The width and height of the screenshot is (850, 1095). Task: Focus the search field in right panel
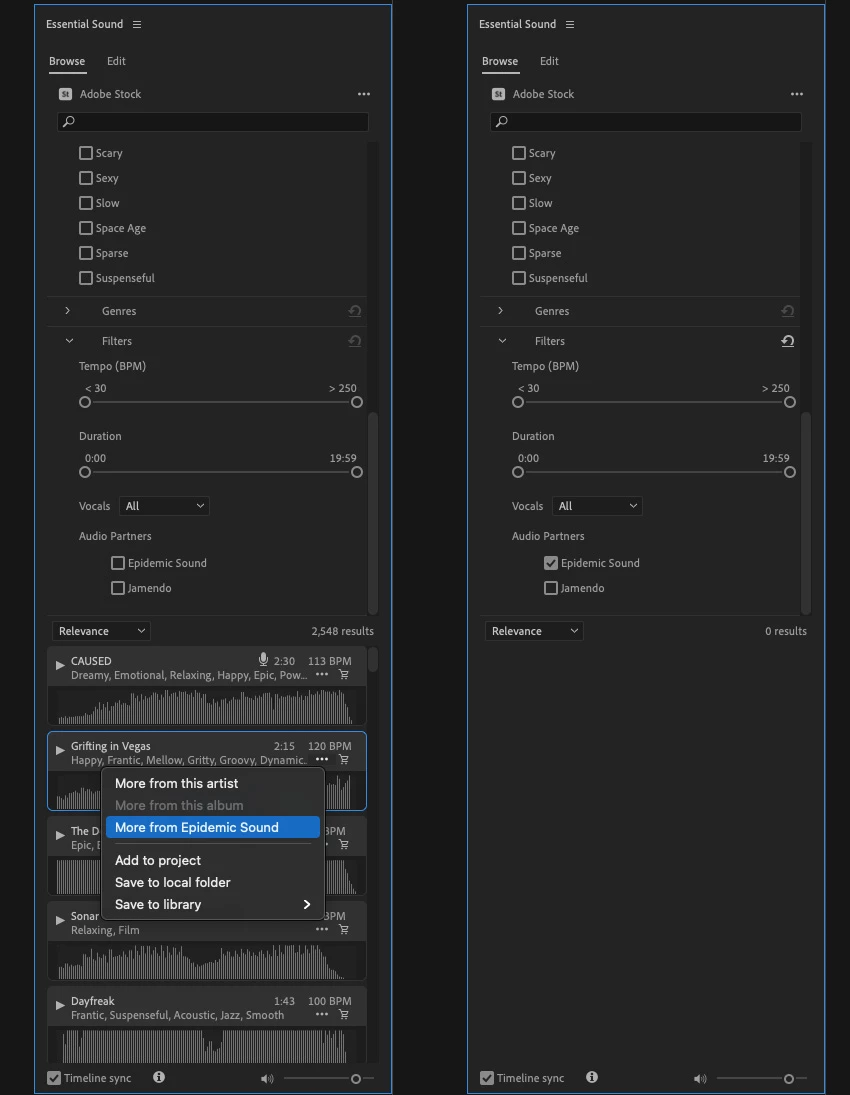coord(646,122)
